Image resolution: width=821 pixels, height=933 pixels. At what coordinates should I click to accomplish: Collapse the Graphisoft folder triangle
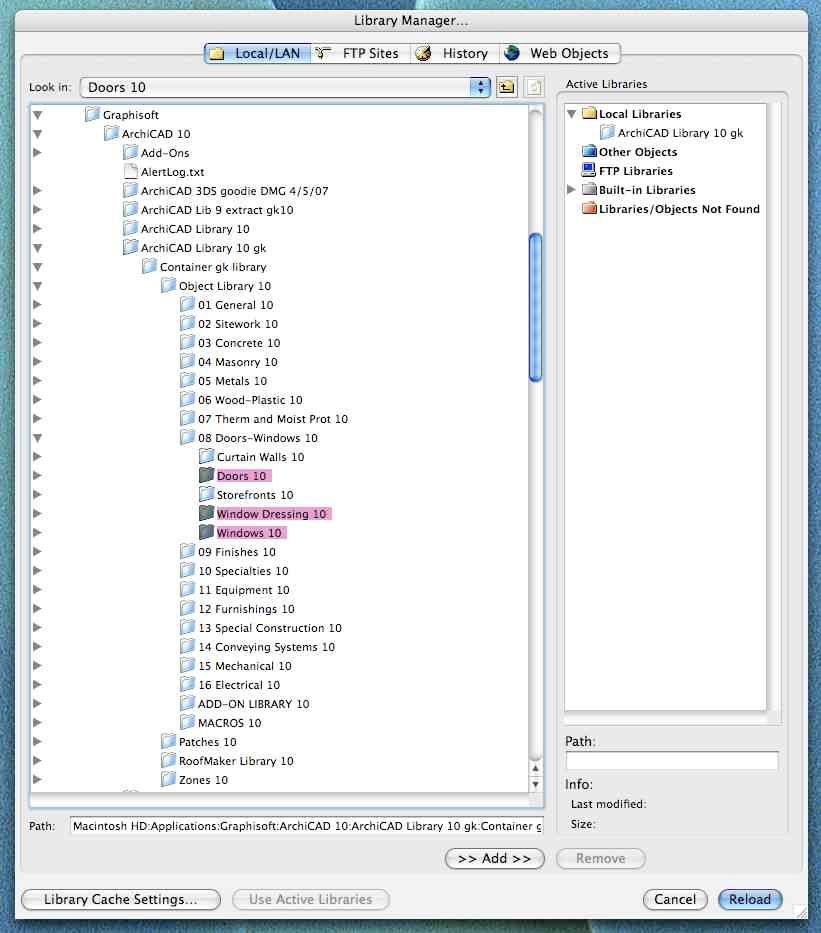click(37, 115)
